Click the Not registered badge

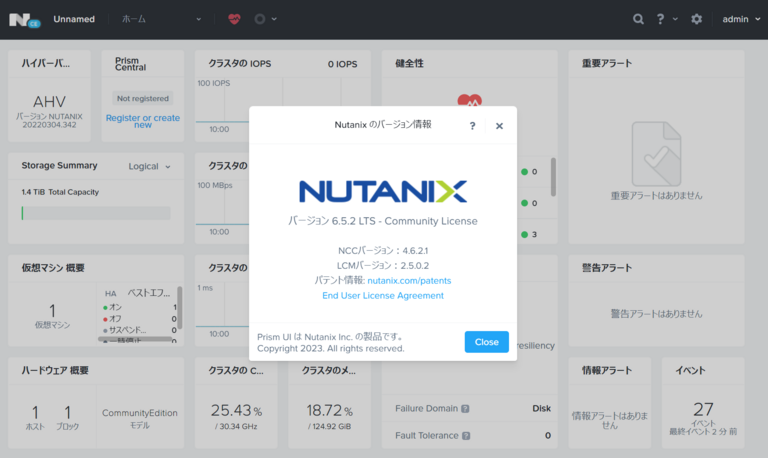143,98
